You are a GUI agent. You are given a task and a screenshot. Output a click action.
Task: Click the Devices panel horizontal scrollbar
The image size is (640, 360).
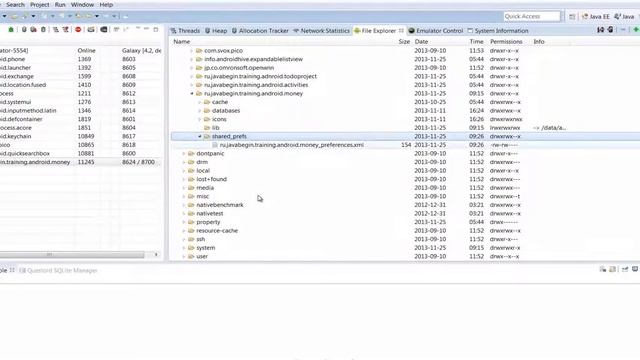coord(72,255)
